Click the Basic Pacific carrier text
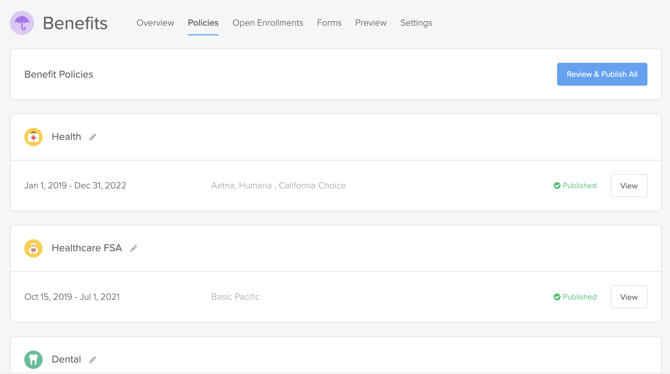This screenshot has width=670, height=374. 235,297
